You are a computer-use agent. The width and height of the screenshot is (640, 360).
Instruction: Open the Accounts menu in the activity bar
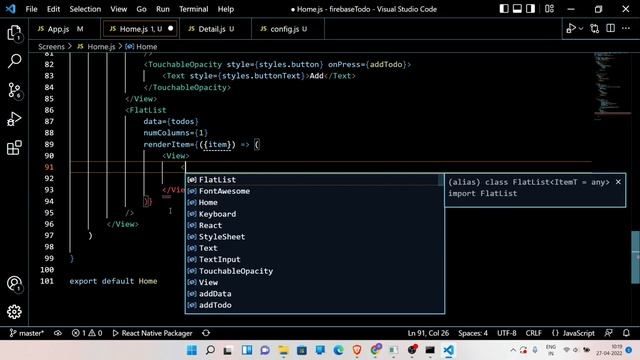14,284
